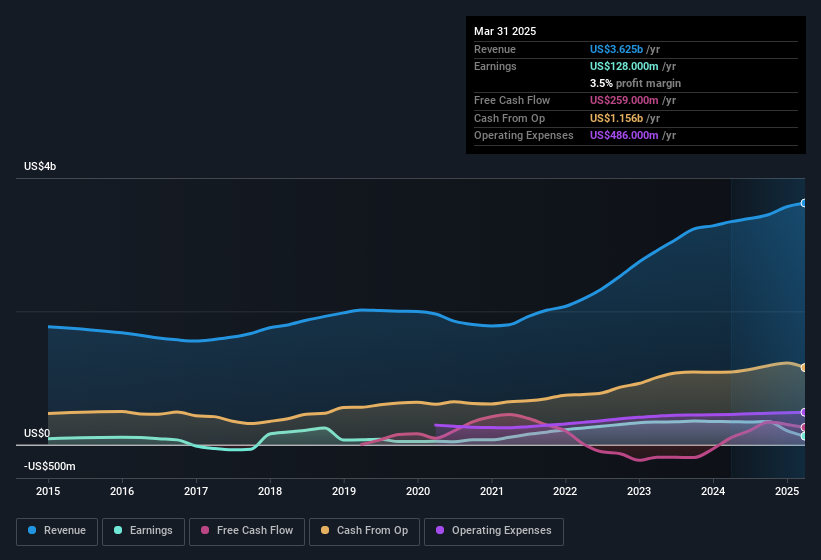This screenshot has height=560, width=821.
Task: Click the US$0 y-axis label
Action: click(37, 433)
